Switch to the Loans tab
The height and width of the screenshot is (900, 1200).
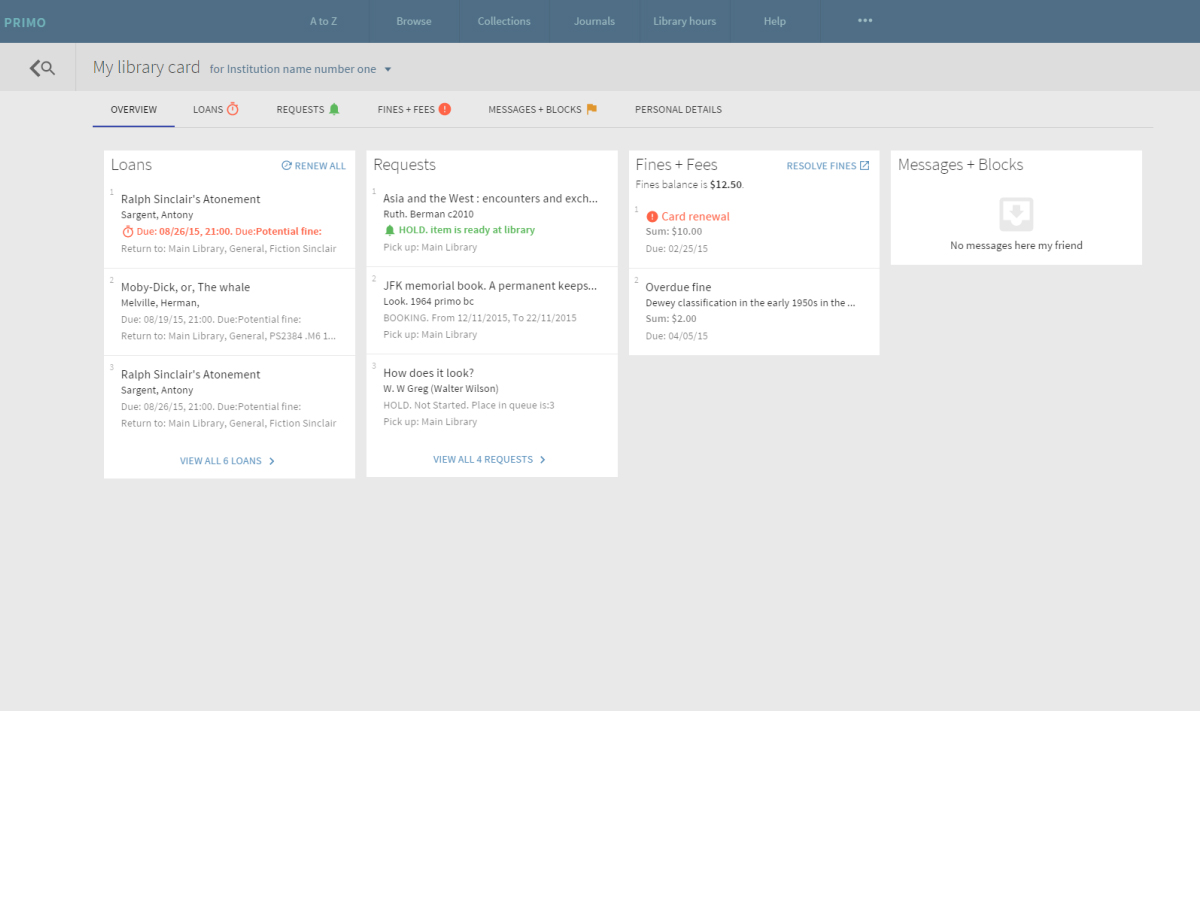[216, 109]
